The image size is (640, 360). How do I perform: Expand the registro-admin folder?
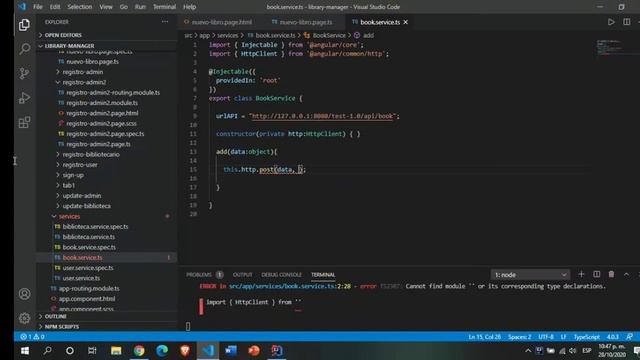pyautogui.click(x=82, y=72)
